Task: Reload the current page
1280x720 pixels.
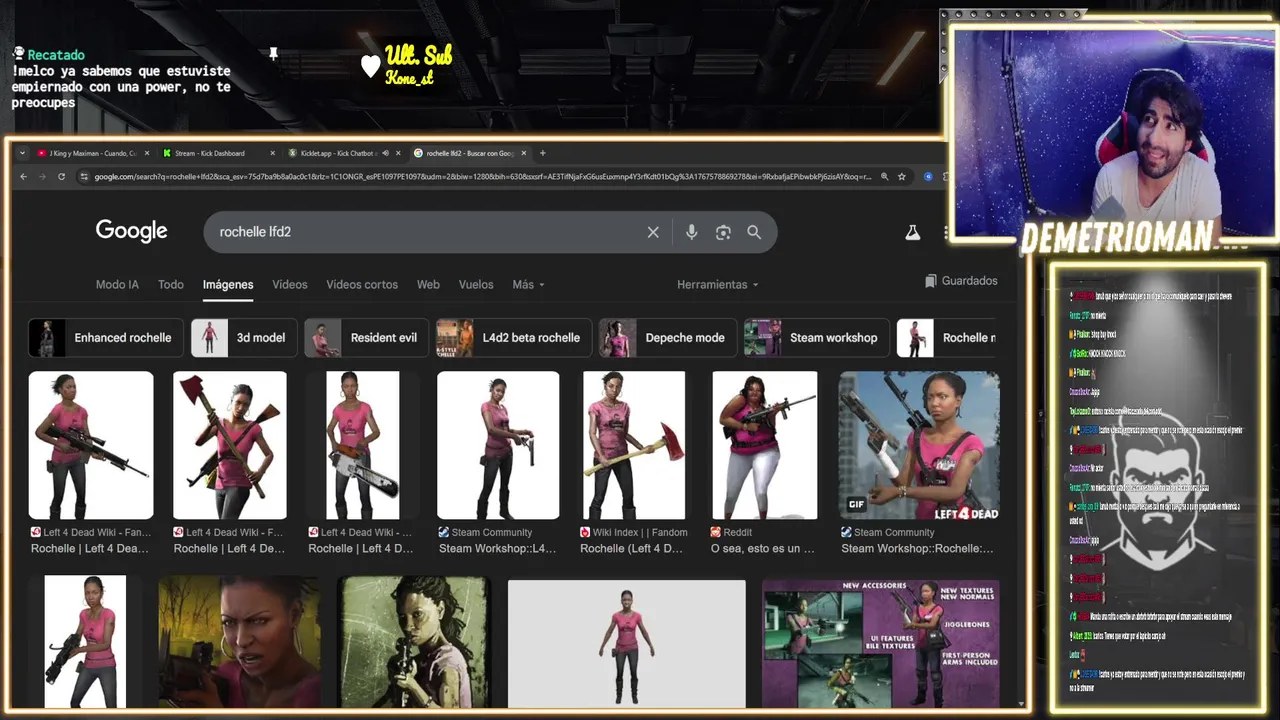Action: coord(61,177)
